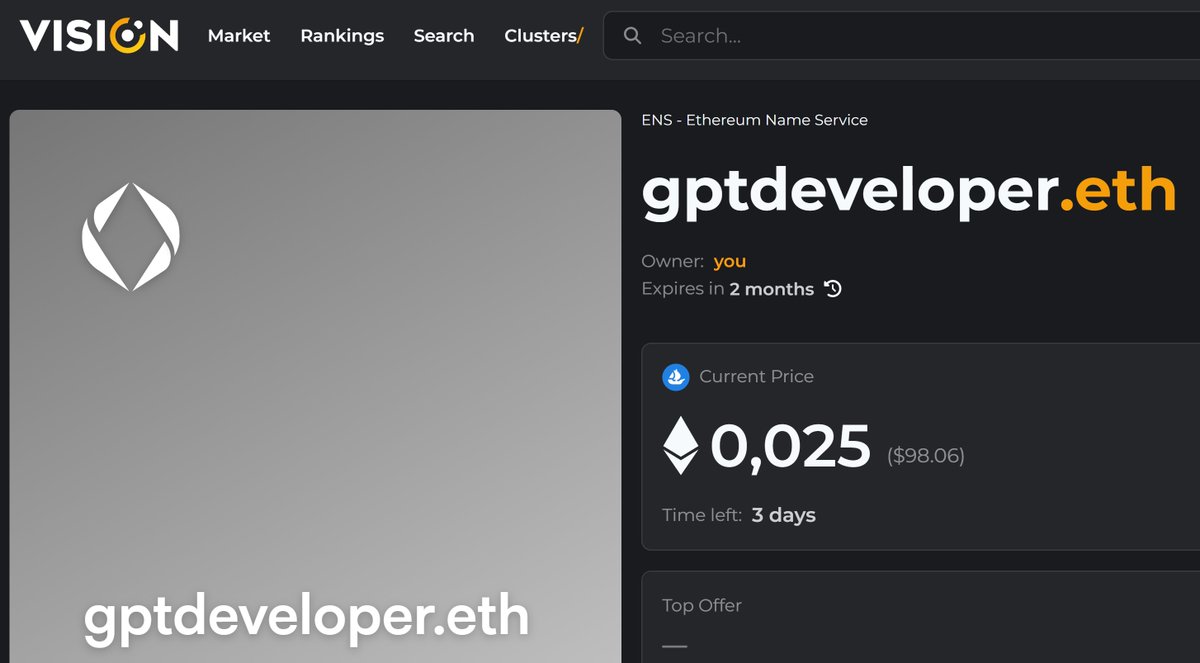Click the ENS logo on the name card

click(131, 237)
